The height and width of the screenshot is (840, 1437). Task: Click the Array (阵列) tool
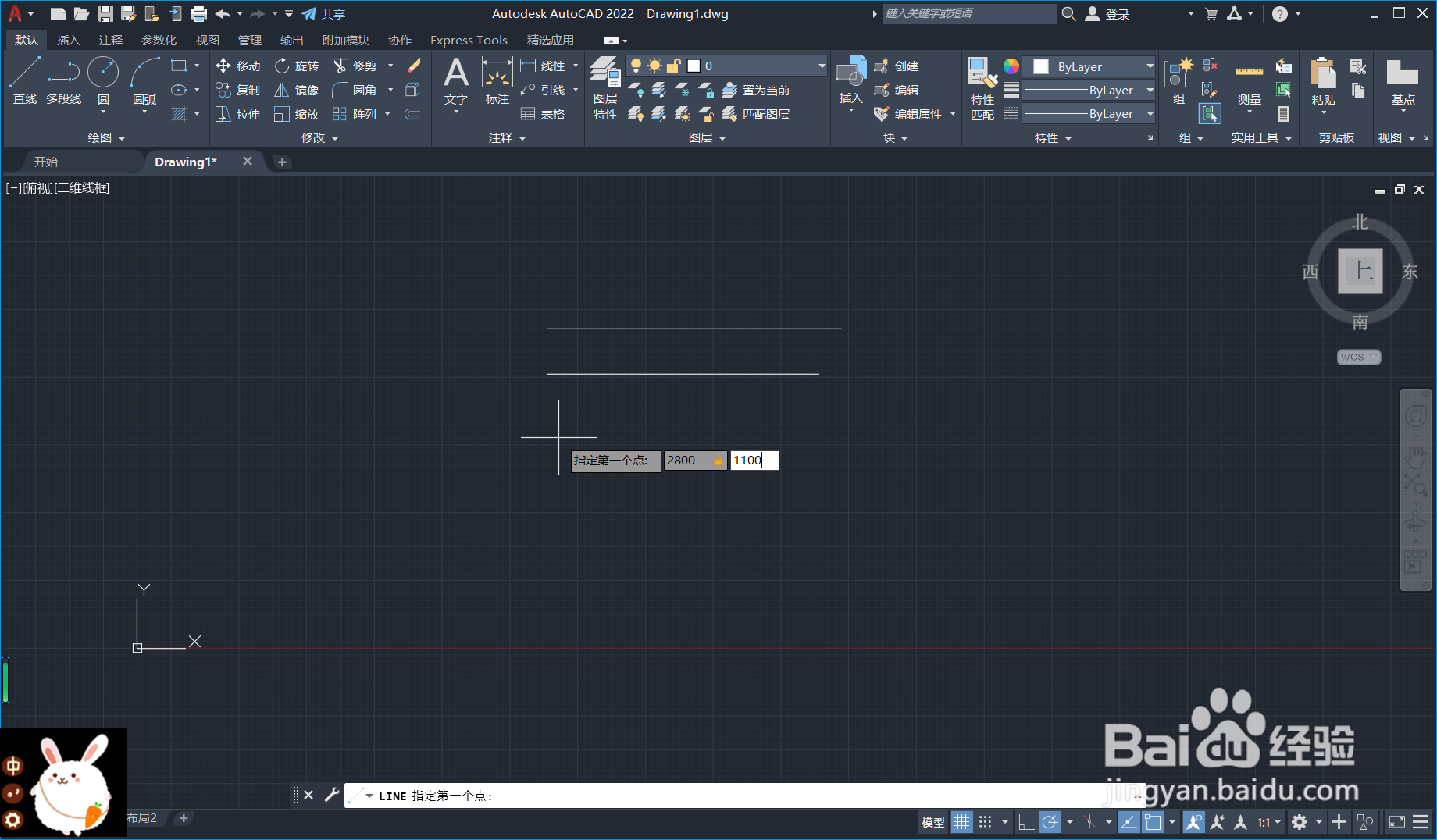355,115
